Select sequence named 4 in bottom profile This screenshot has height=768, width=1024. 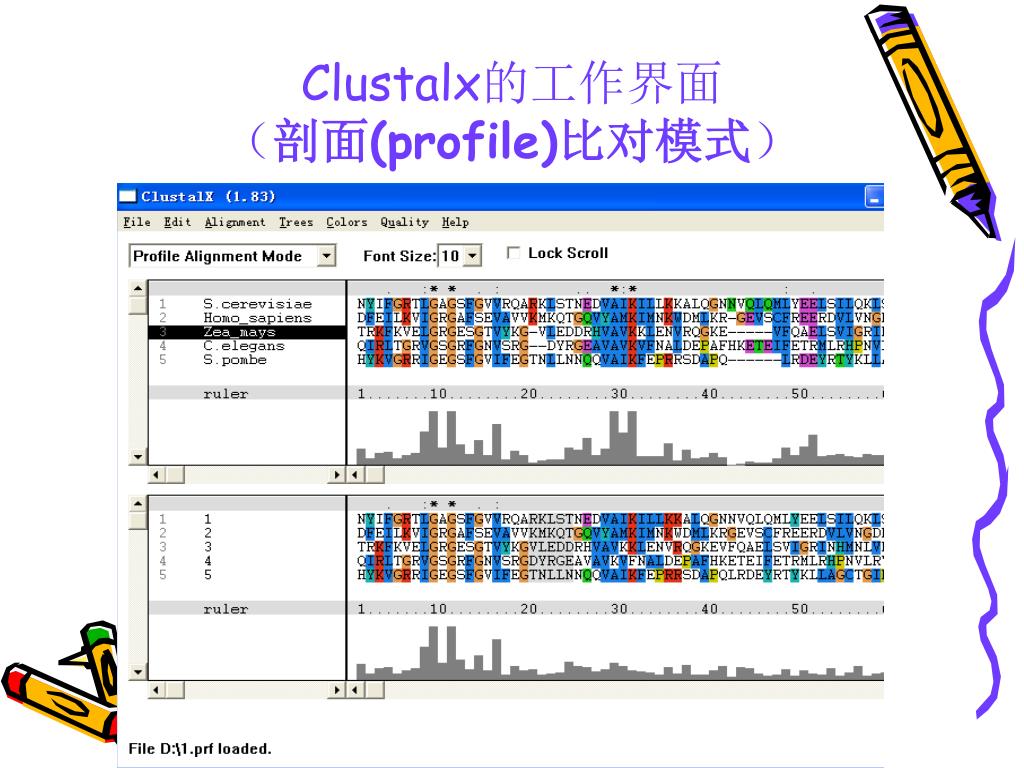tap(208, 561)
